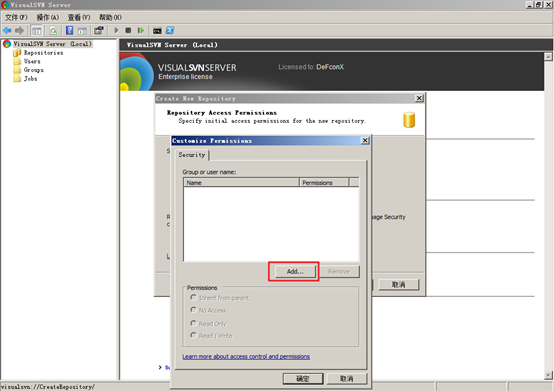Viewport: 554px width, 391px height.
Task: Open the command prompt toolbar icon
Action: (157, 31)
